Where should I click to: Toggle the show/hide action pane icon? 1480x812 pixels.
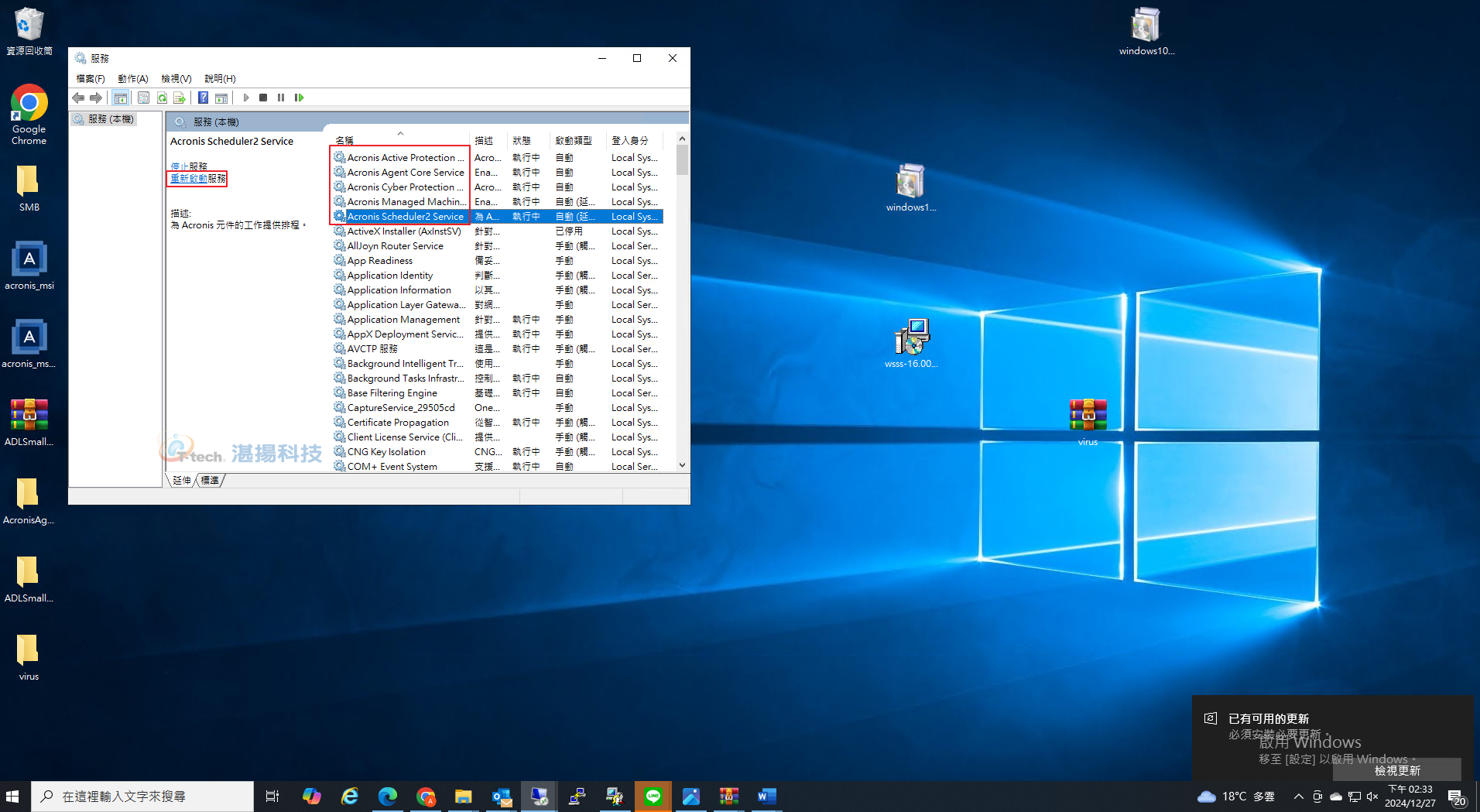(221, 98)
